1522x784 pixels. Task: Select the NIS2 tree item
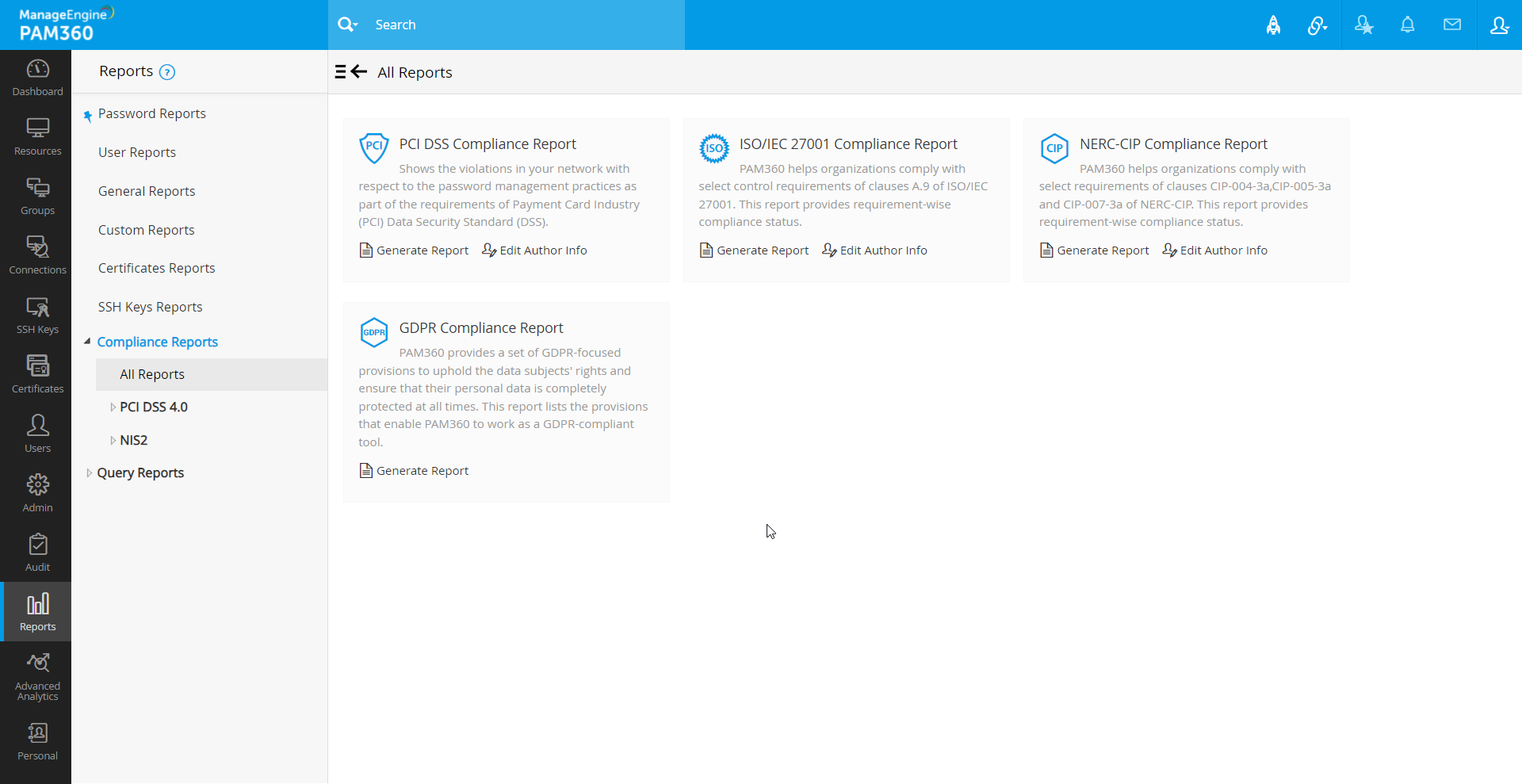click(x=134, y=440)
